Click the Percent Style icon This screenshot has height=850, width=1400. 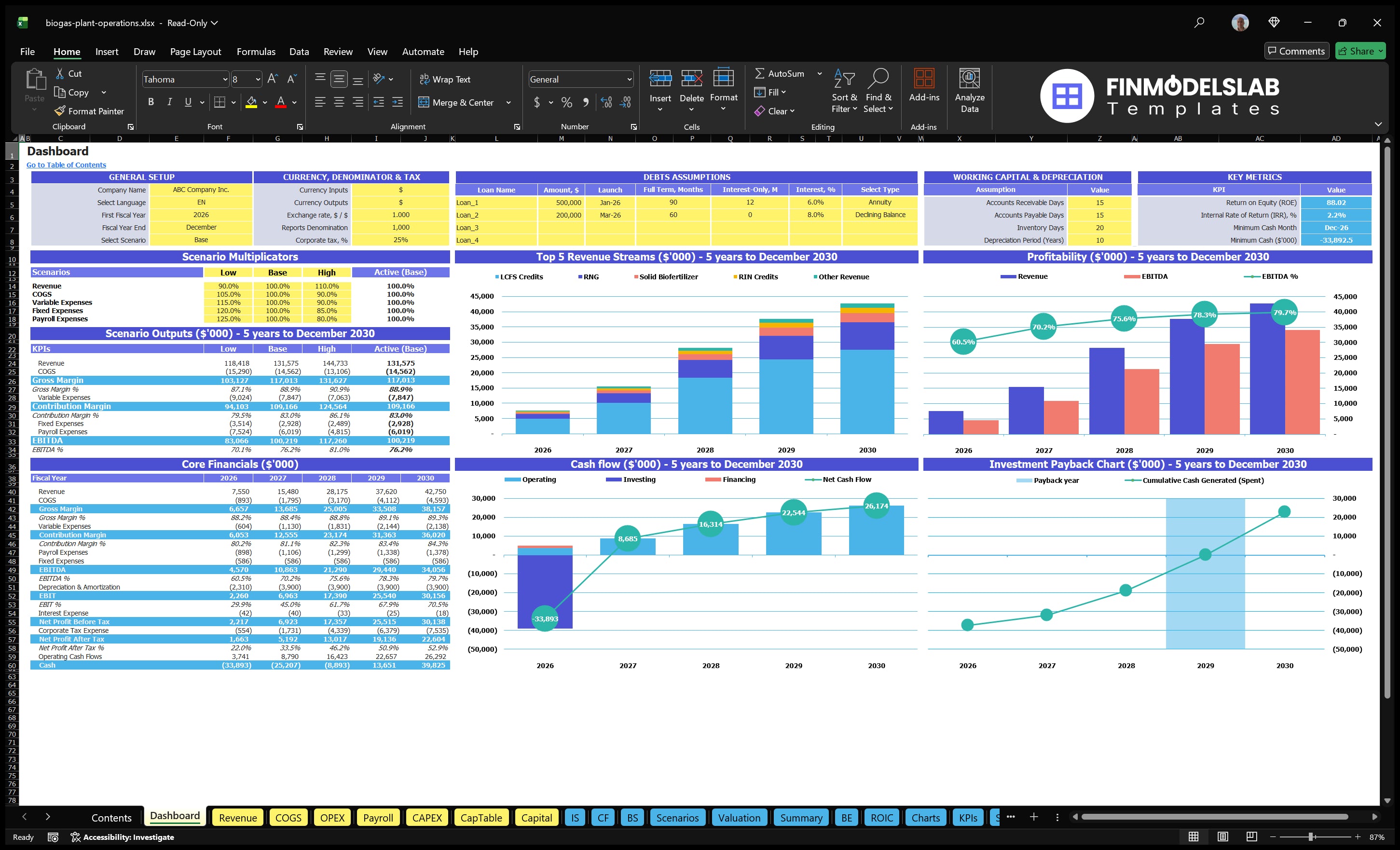(x=566, y=103)
